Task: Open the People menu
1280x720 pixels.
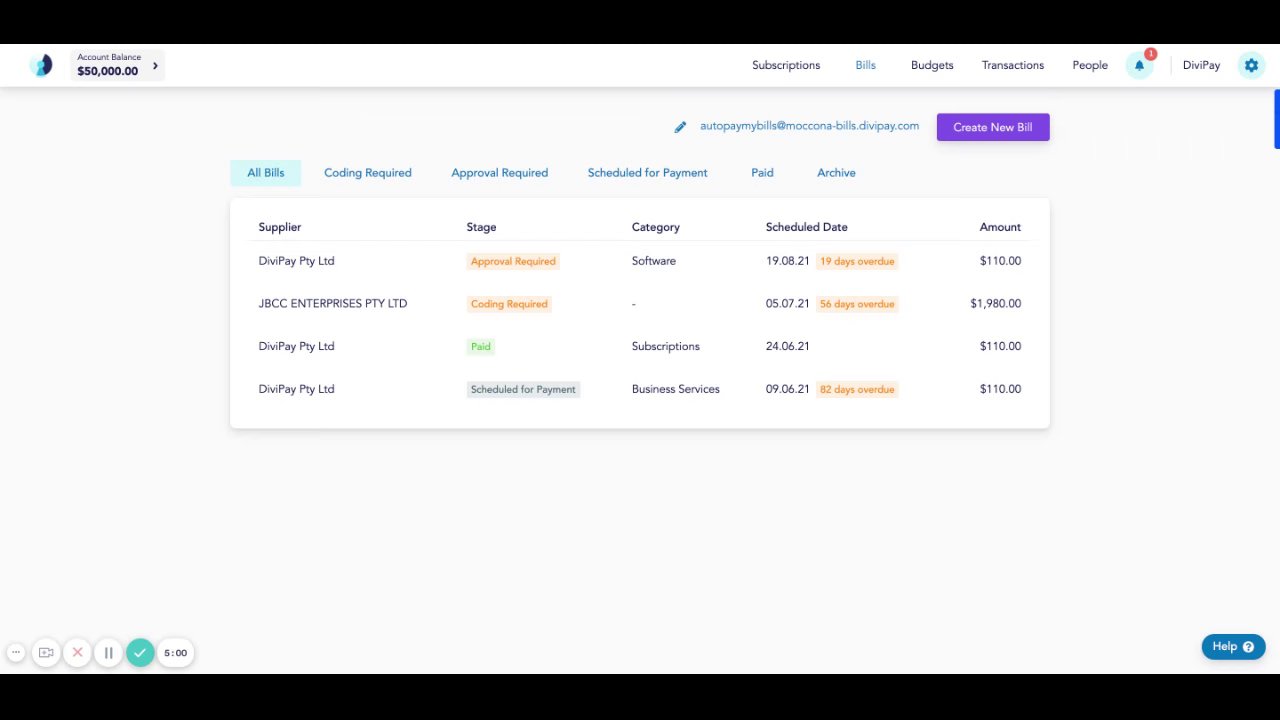Action: point(1090,65)
